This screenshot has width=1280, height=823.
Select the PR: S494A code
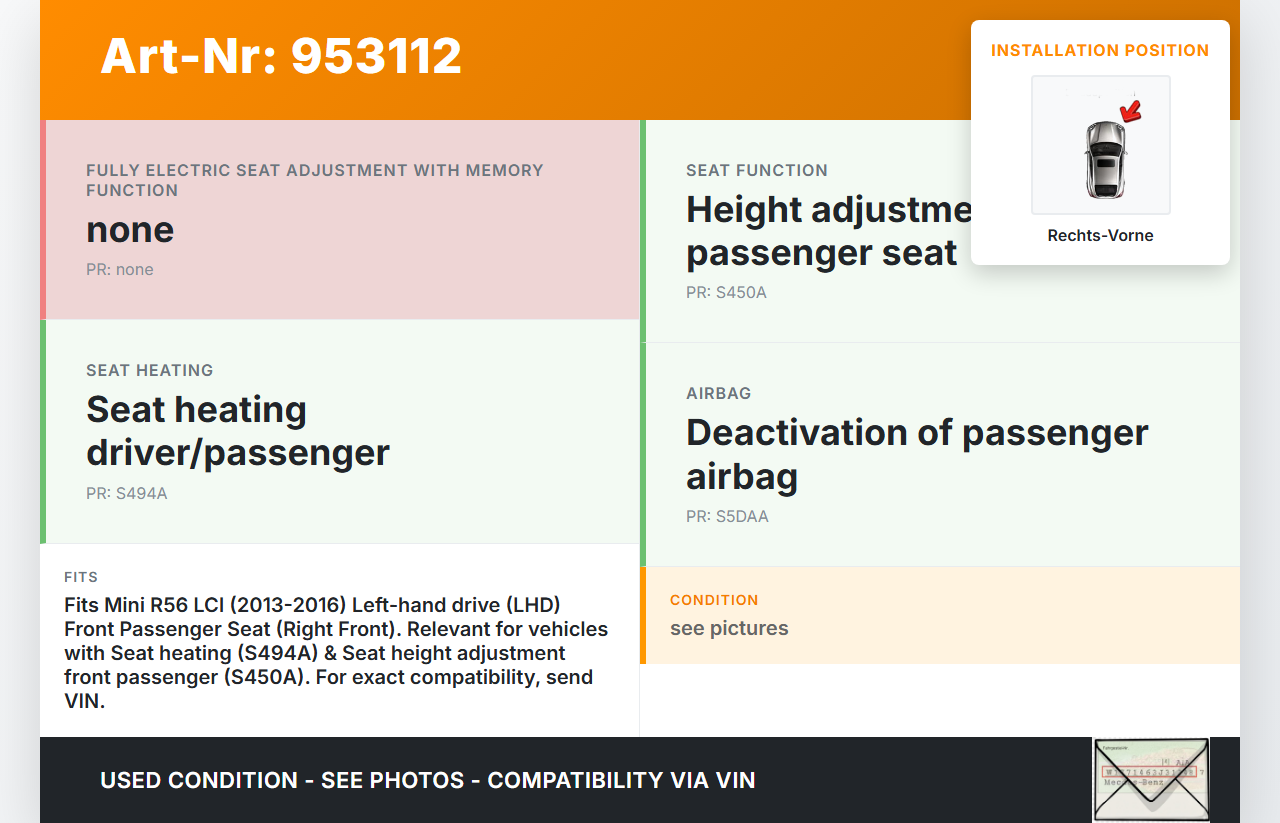[x=127, y=493]
